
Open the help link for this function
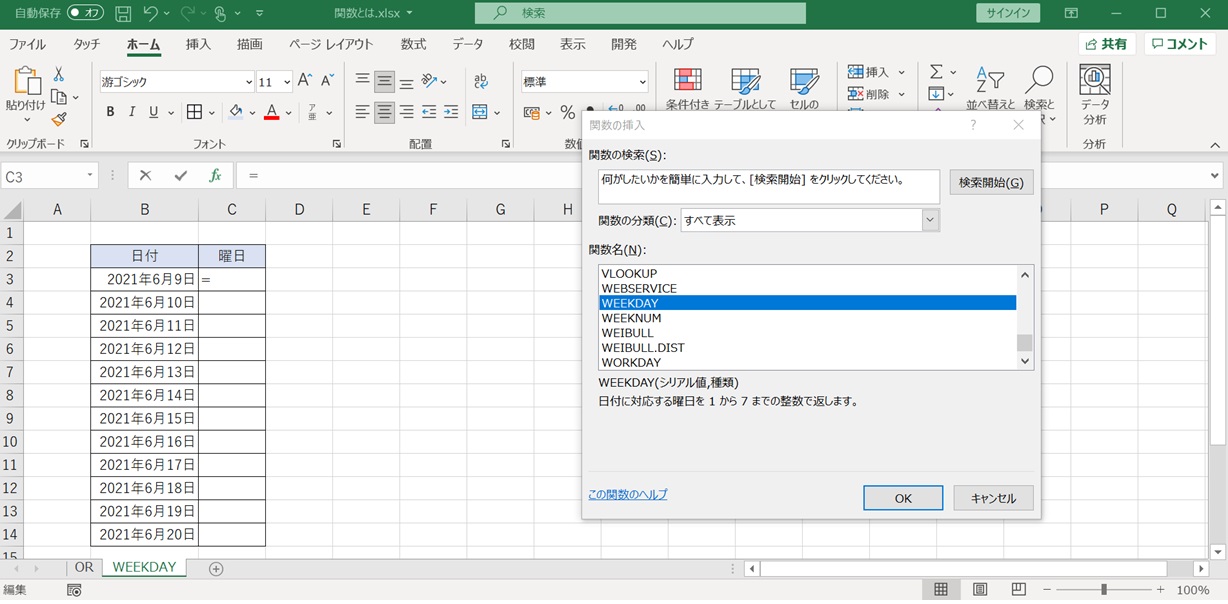(627, 494)
